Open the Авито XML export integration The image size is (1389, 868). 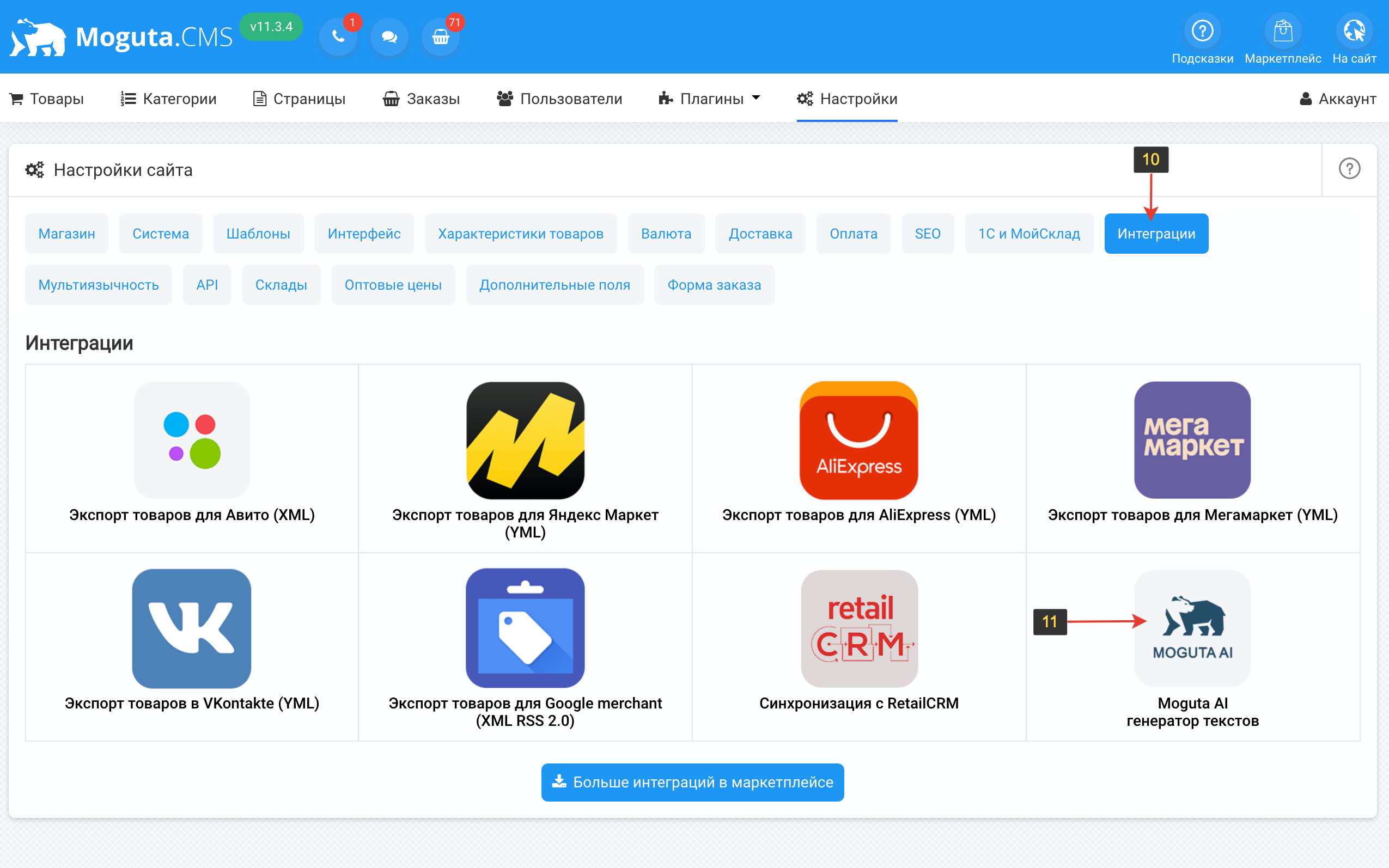coord(192,441)
